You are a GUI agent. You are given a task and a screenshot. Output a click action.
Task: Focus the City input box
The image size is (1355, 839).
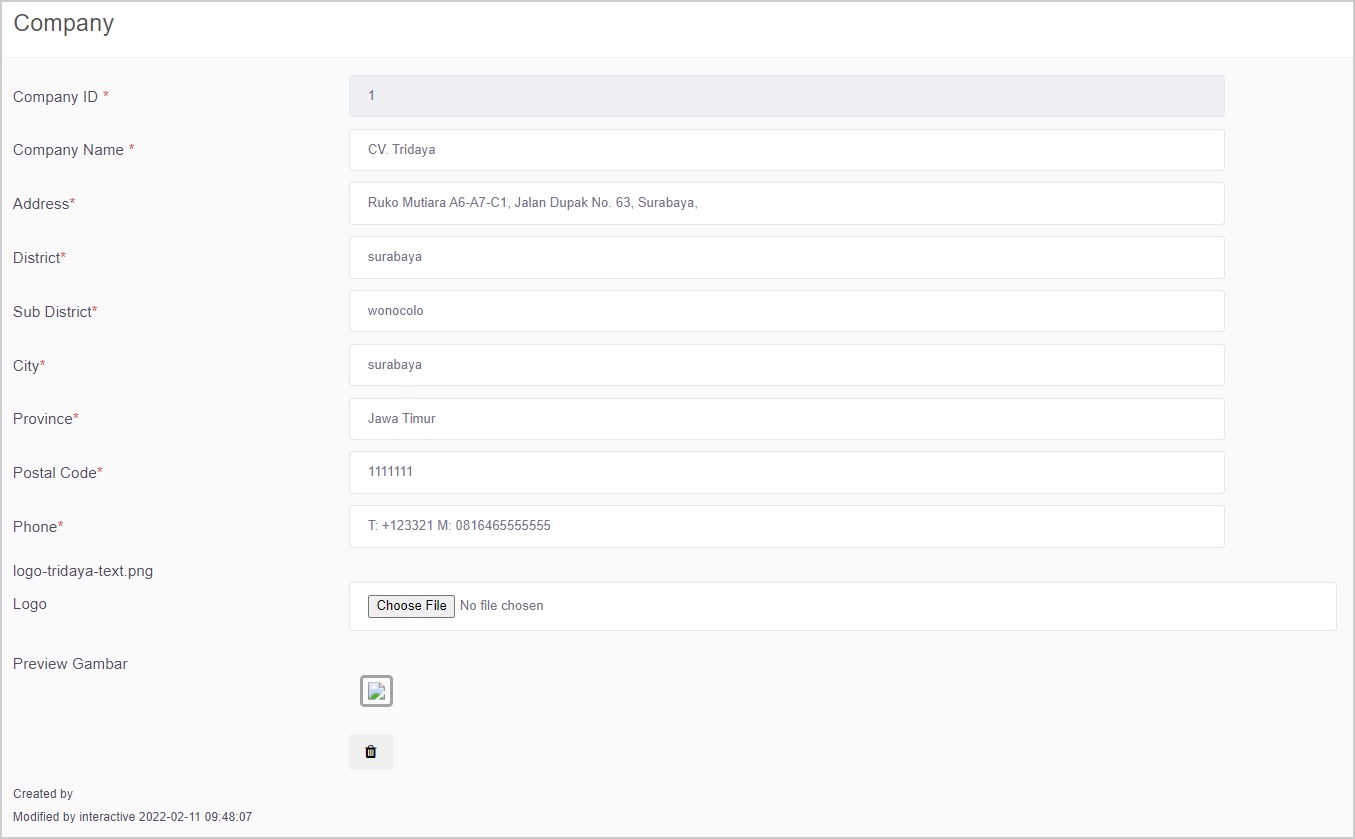tap(786, 365)
